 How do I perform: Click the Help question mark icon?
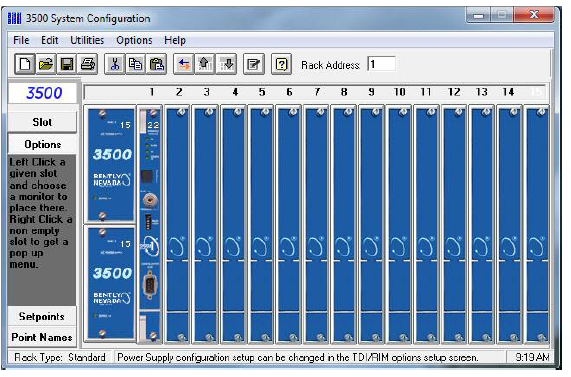pos(281,64)
